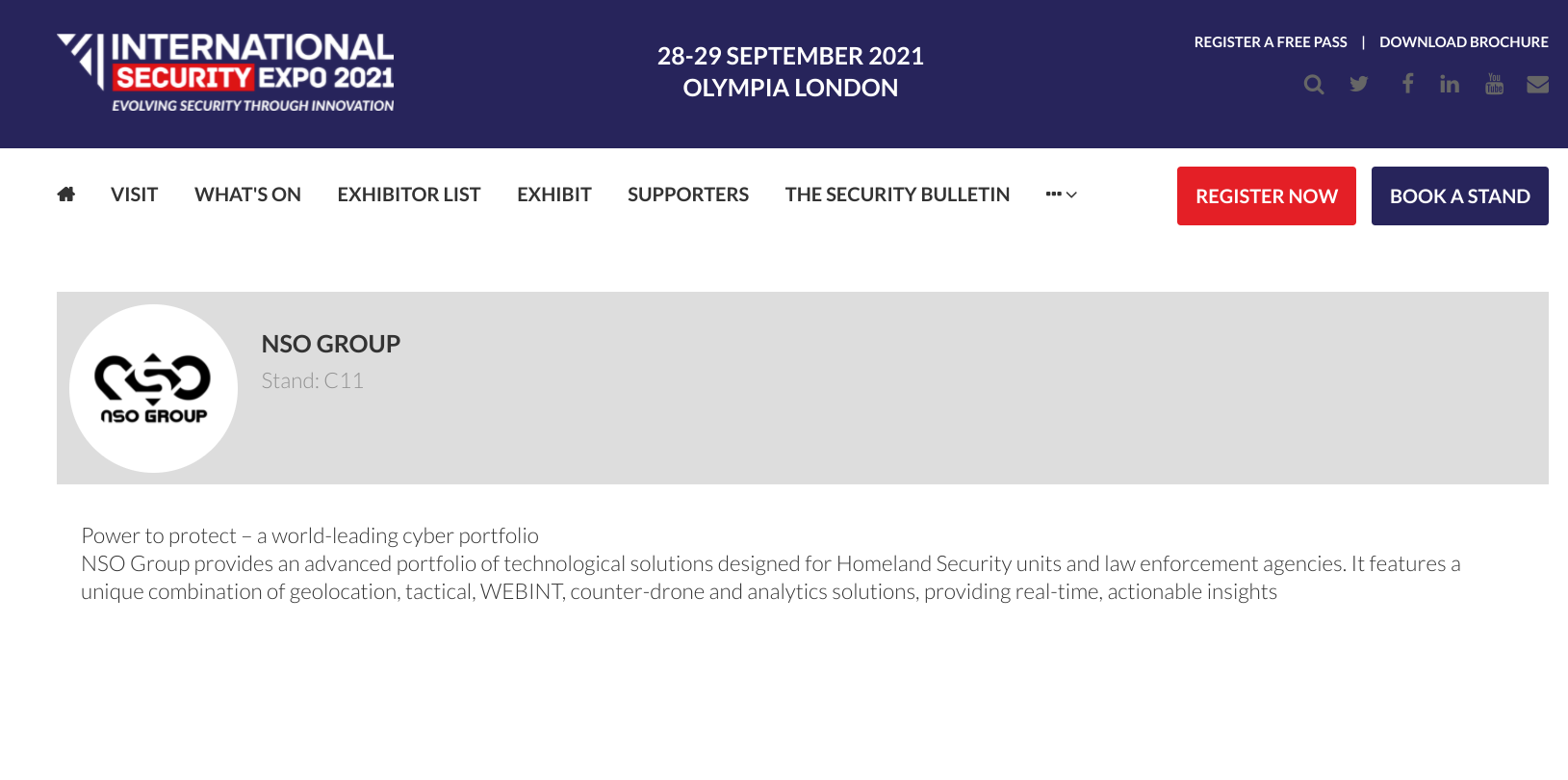Open the Supporters menu item
Screen dimensions: 1568x780
point(687,195)
